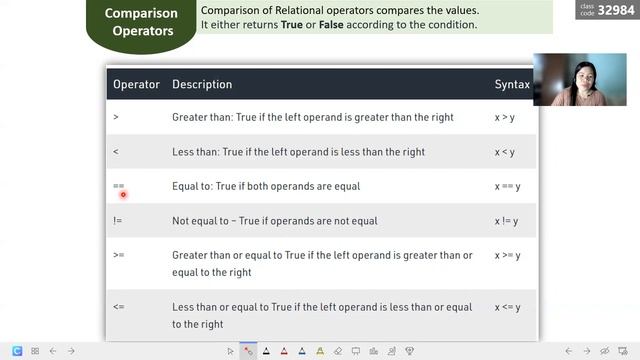Click the 'x <= y' syntax cell
This screenshot has width=640, height=360.
[x=507, y=307]
